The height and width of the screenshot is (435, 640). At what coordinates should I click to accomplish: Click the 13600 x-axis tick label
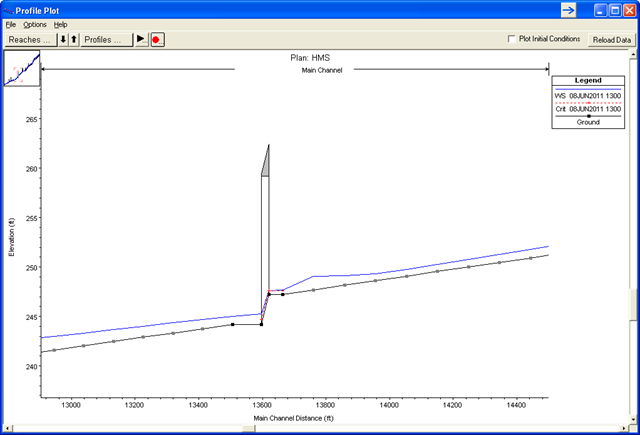tap(262, 405)
